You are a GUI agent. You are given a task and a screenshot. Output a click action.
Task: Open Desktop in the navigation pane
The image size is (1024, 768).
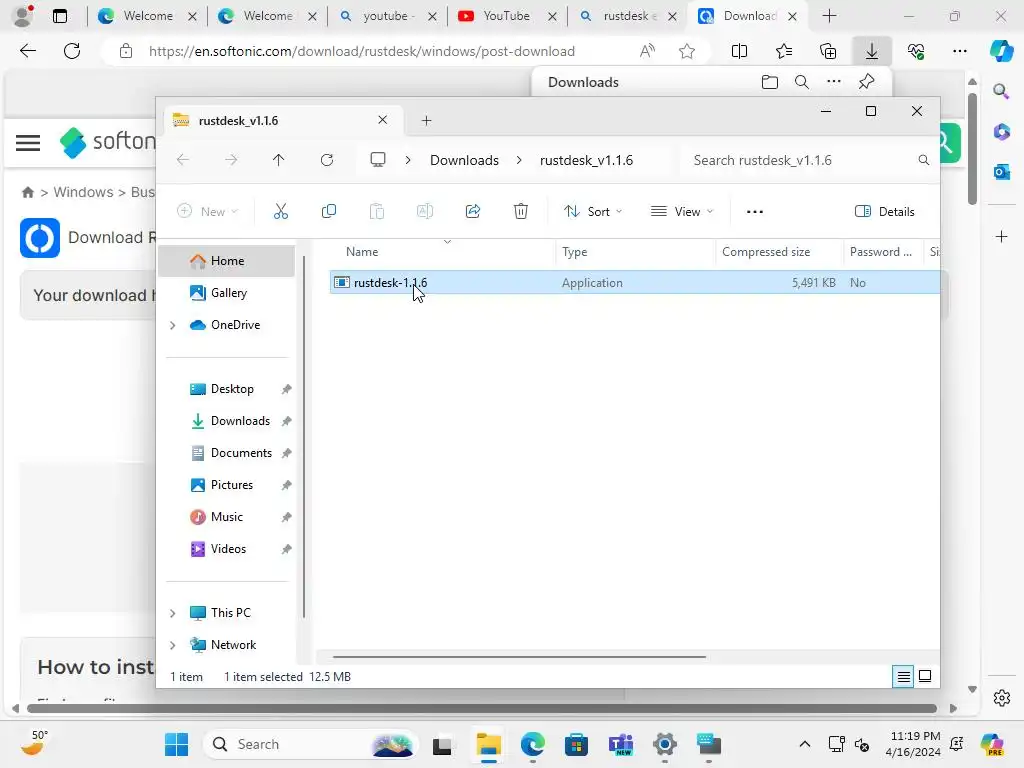232,389
